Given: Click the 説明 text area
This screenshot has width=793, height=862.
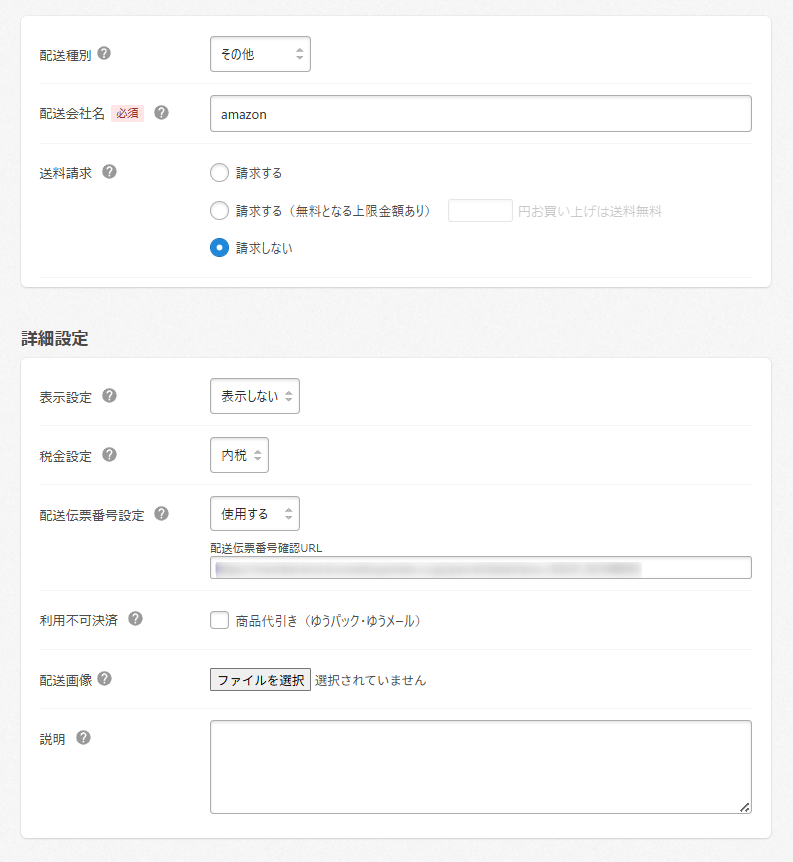Looking at the screenshot, I should click(x=480, y=767).
